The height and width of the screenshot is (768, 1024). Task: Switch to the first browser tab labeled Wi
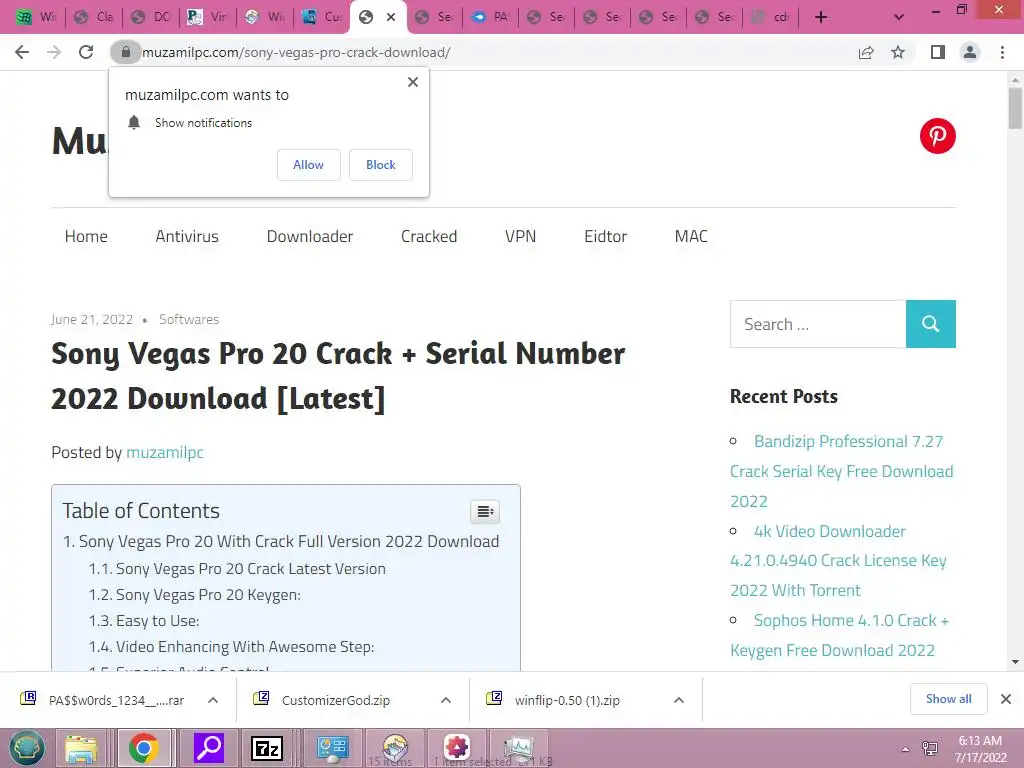(x=34, y=17)
